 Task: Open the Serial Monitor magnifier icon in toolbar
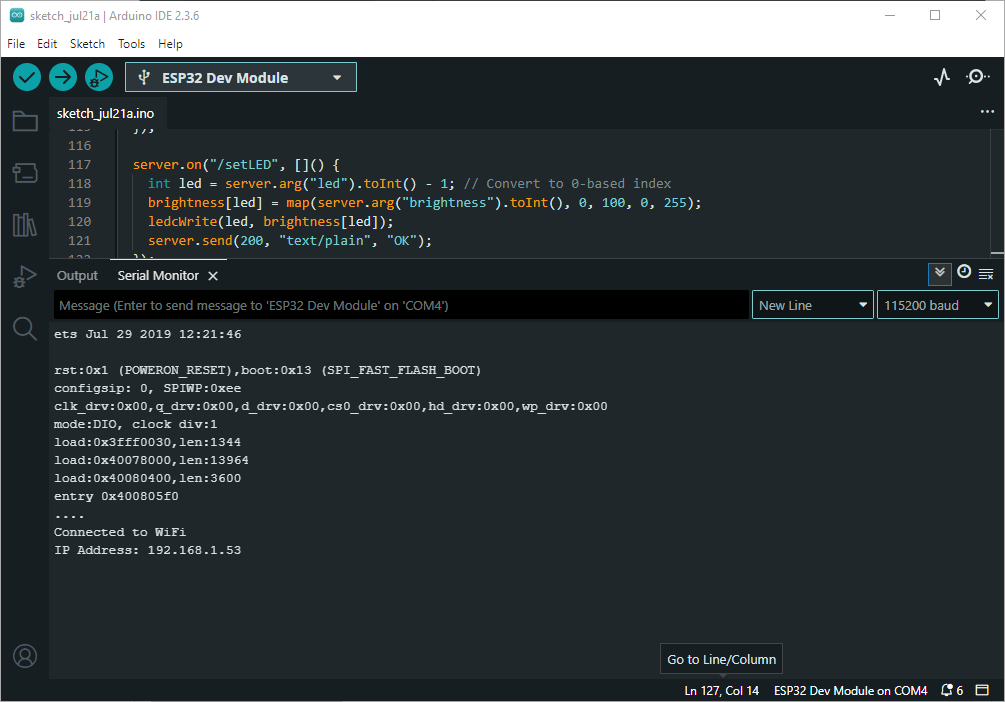[x=977, y=78]
